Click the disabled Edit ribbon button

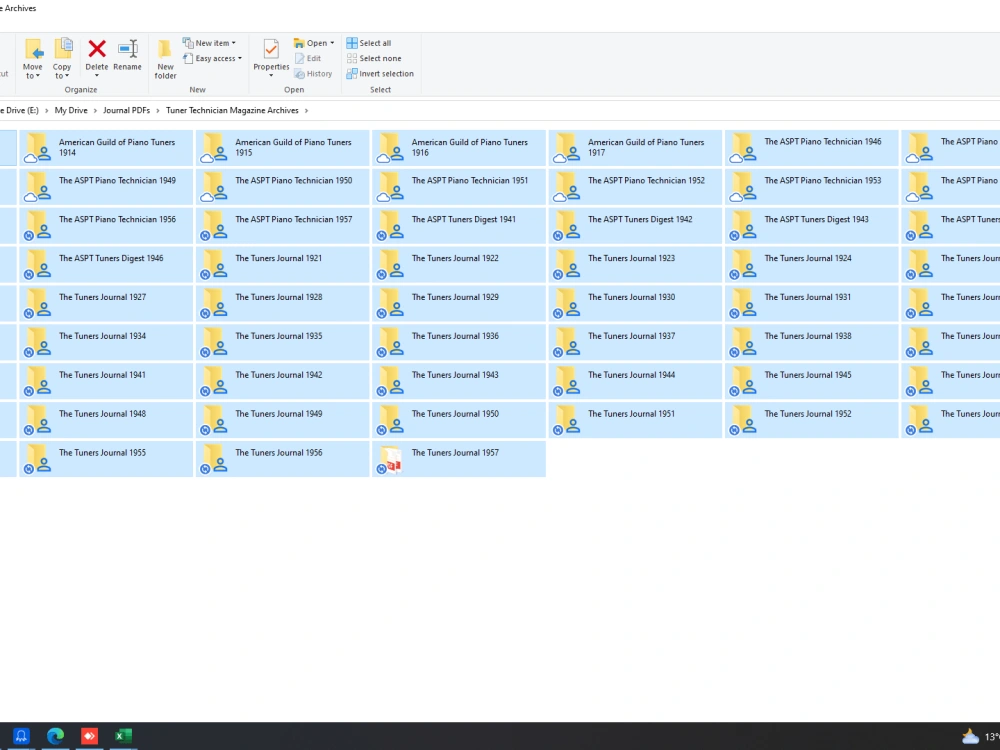(x=307, y=58)
